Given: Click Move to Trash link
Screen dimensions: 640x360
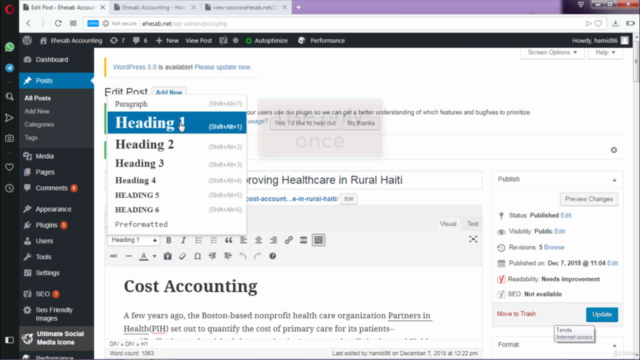Looking at the screenshot, I should point(516,314).
